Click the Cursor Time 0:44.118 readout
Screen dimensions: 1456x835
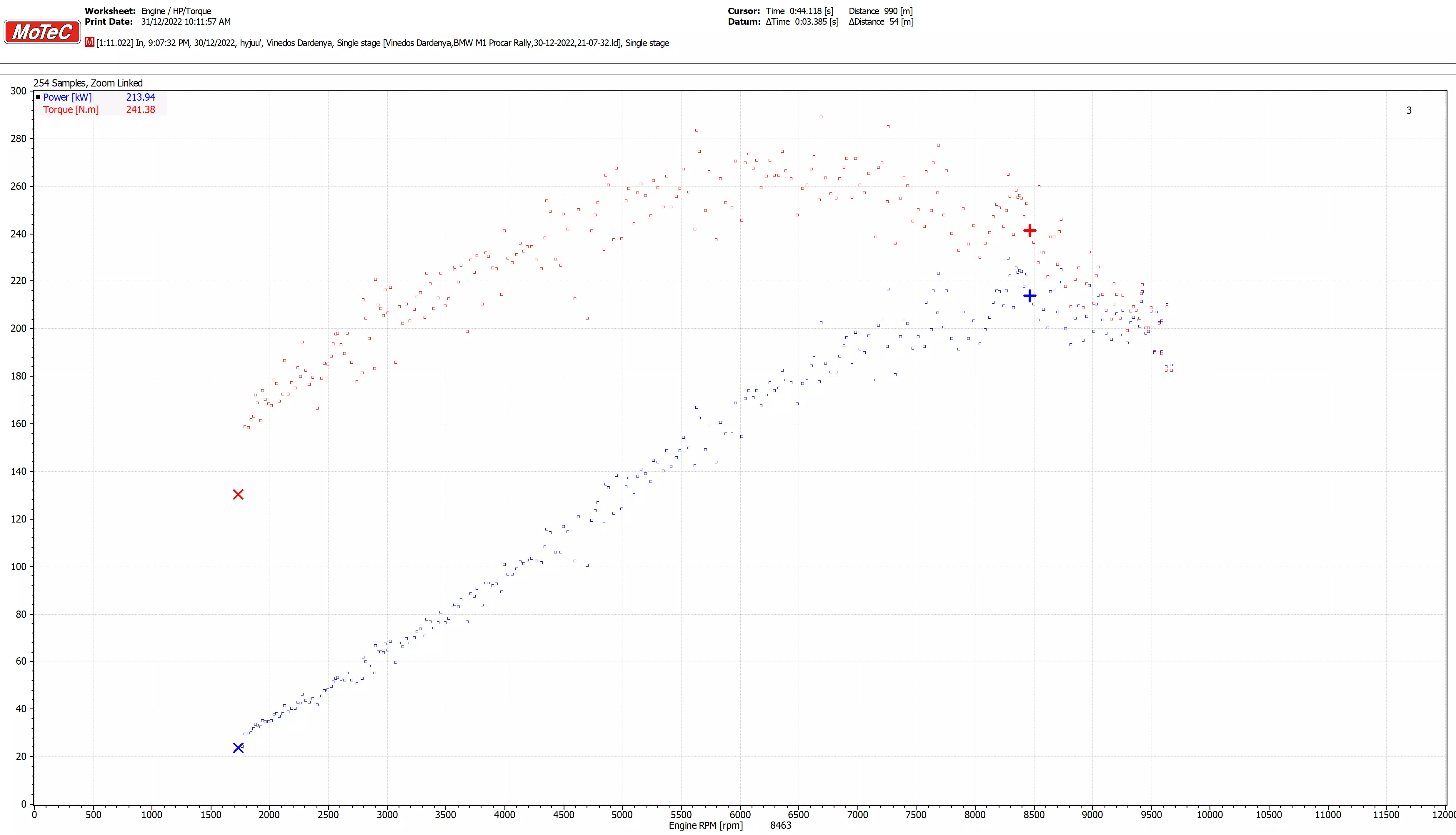point(799,11)
